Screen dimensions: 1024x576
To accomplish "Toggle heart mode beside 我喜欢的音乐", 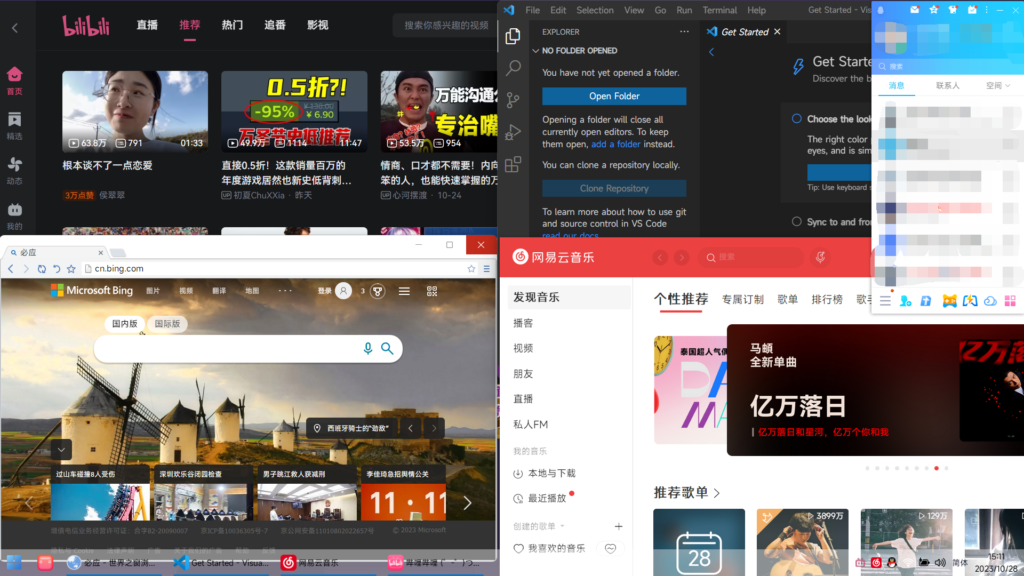I will (610, 549).
